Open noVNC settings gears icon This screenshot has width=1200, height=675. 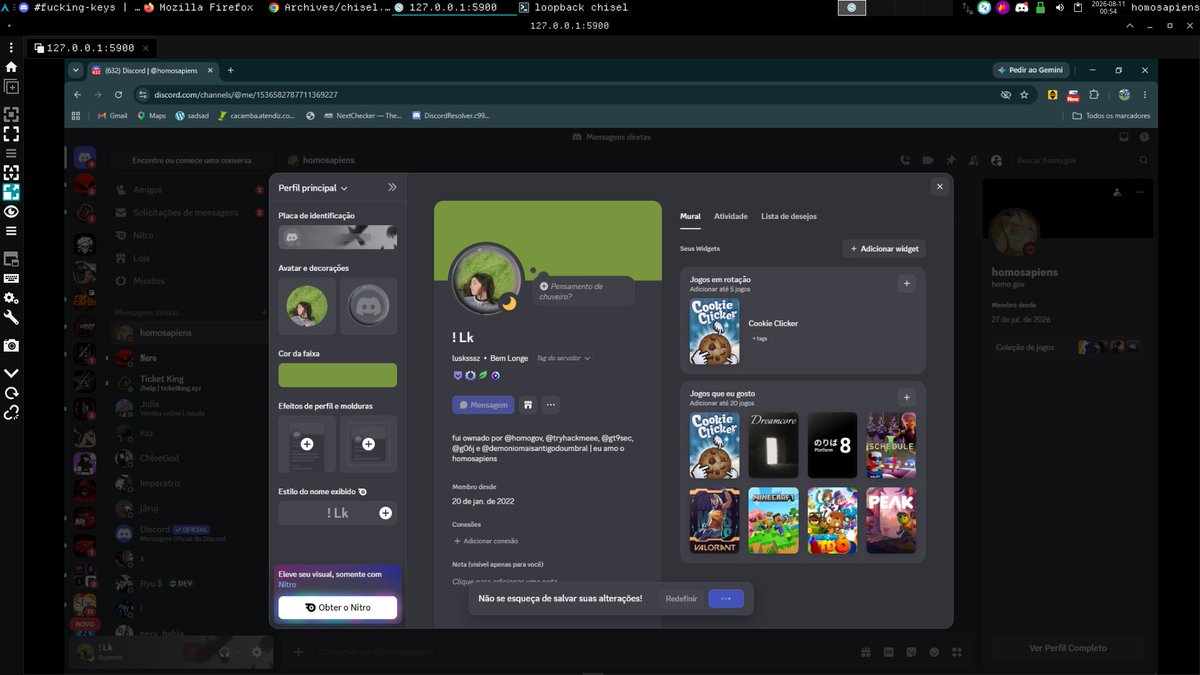[x=11, y=298]
